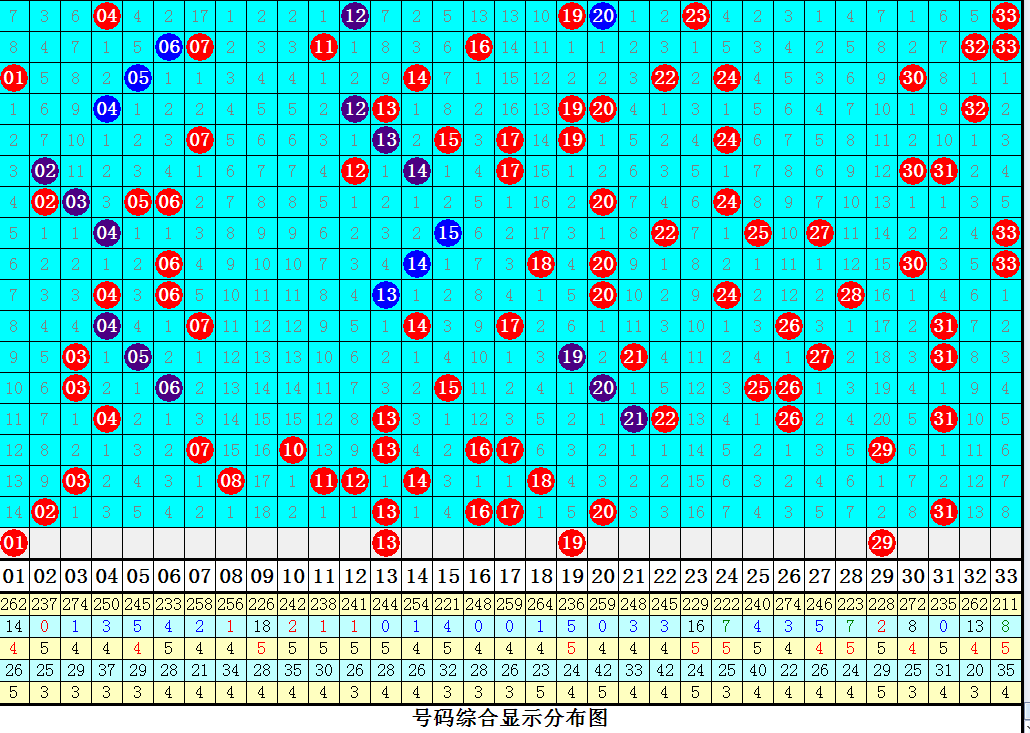
Task: Select the purple 03 ball
Action: click(x=76, y=202)
